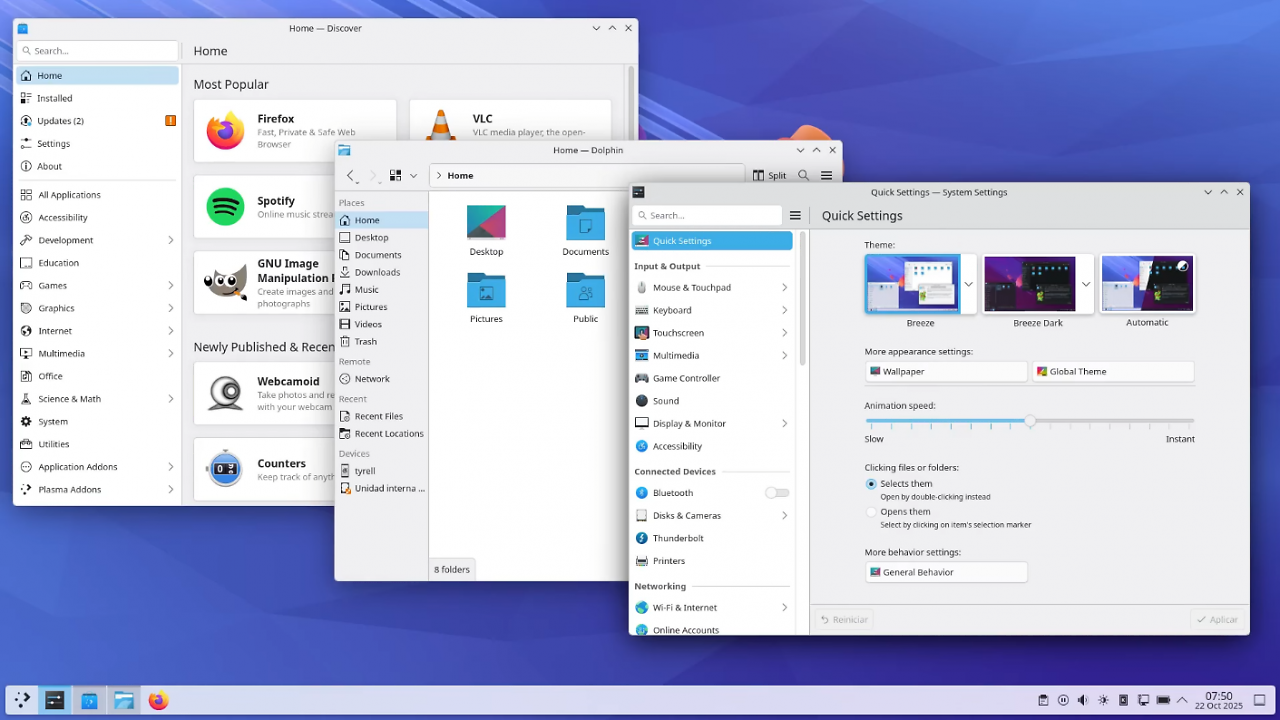Select Quick Settings in System Settings sidebar
The width and height of the screenshot is (1280, 720).
[712, 241]
